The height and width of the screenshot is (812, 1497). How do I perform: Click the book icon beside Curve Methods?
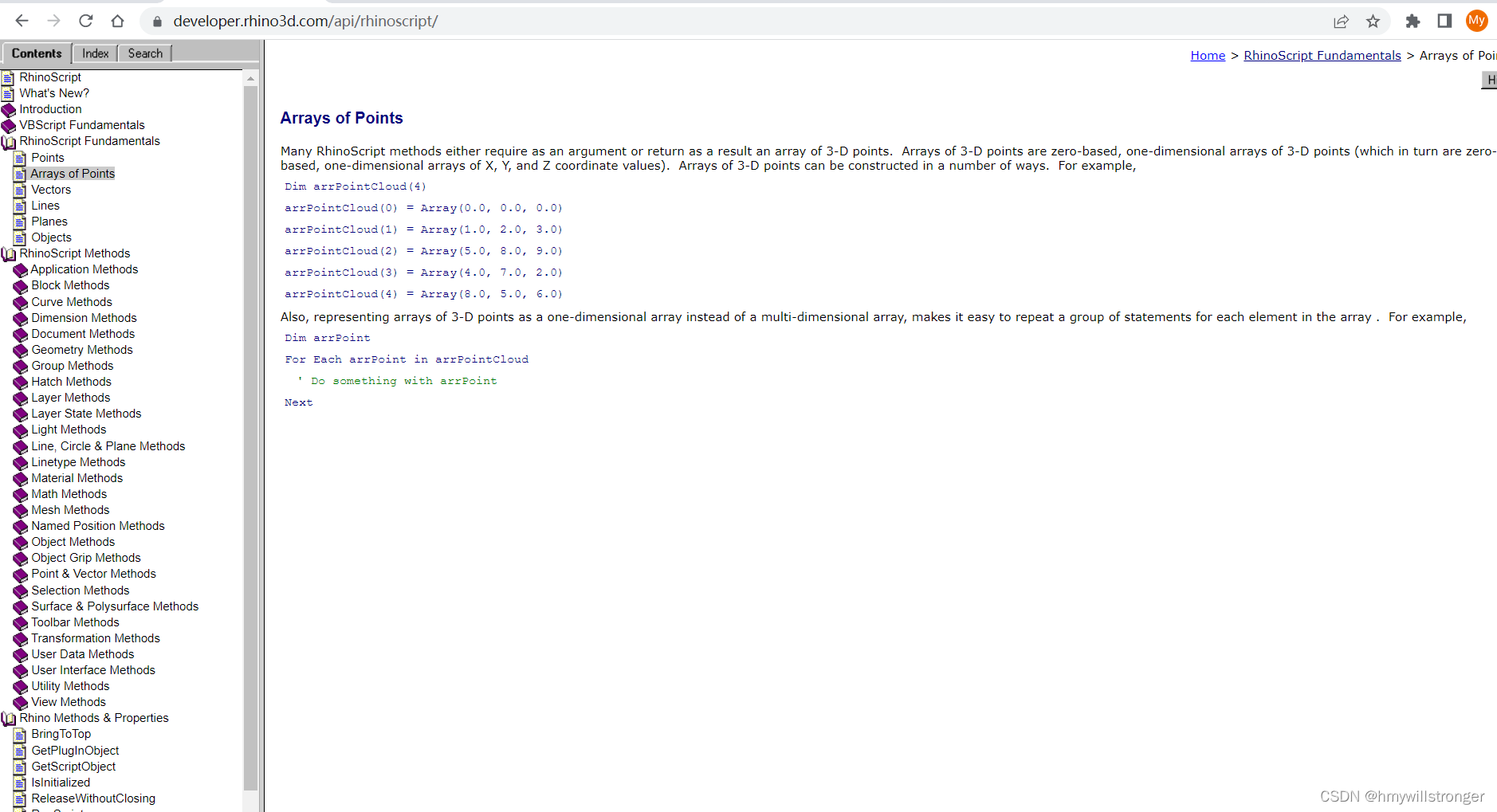(21, 302)
